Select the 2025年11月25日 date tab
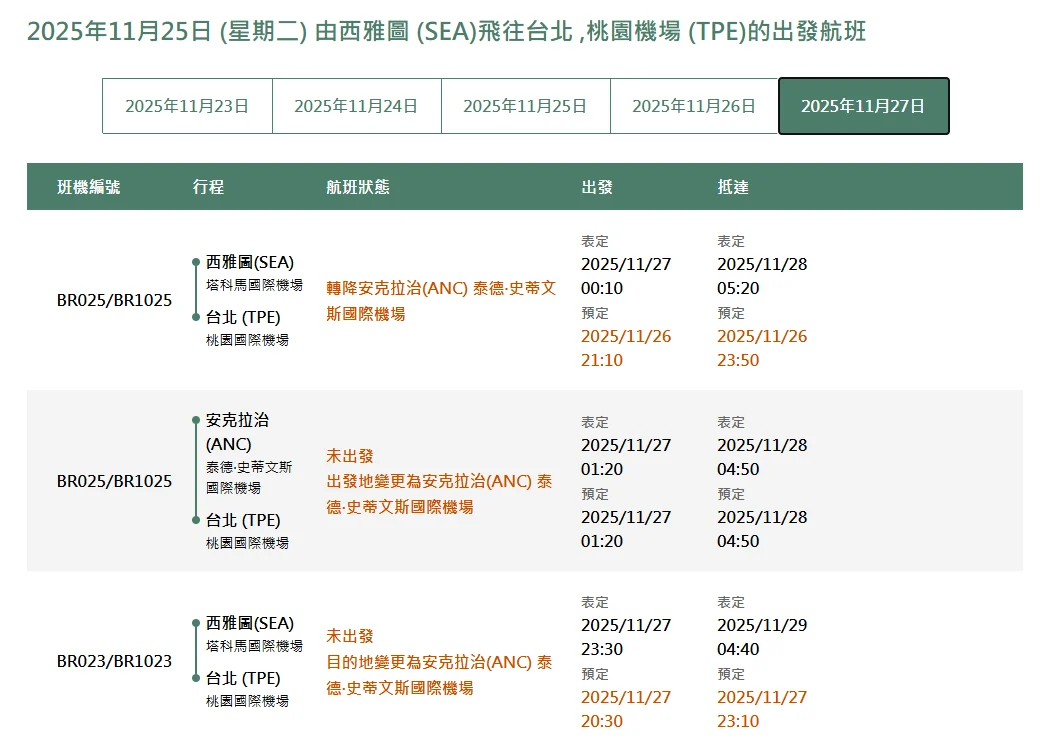 point(525,106)
